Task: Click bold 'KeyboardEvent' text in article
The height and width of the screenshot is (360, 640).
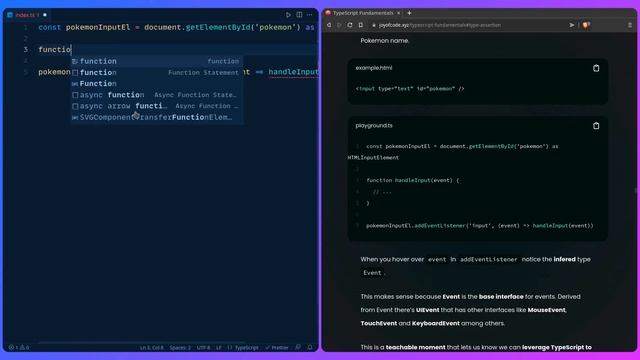Action: [436, 323]
